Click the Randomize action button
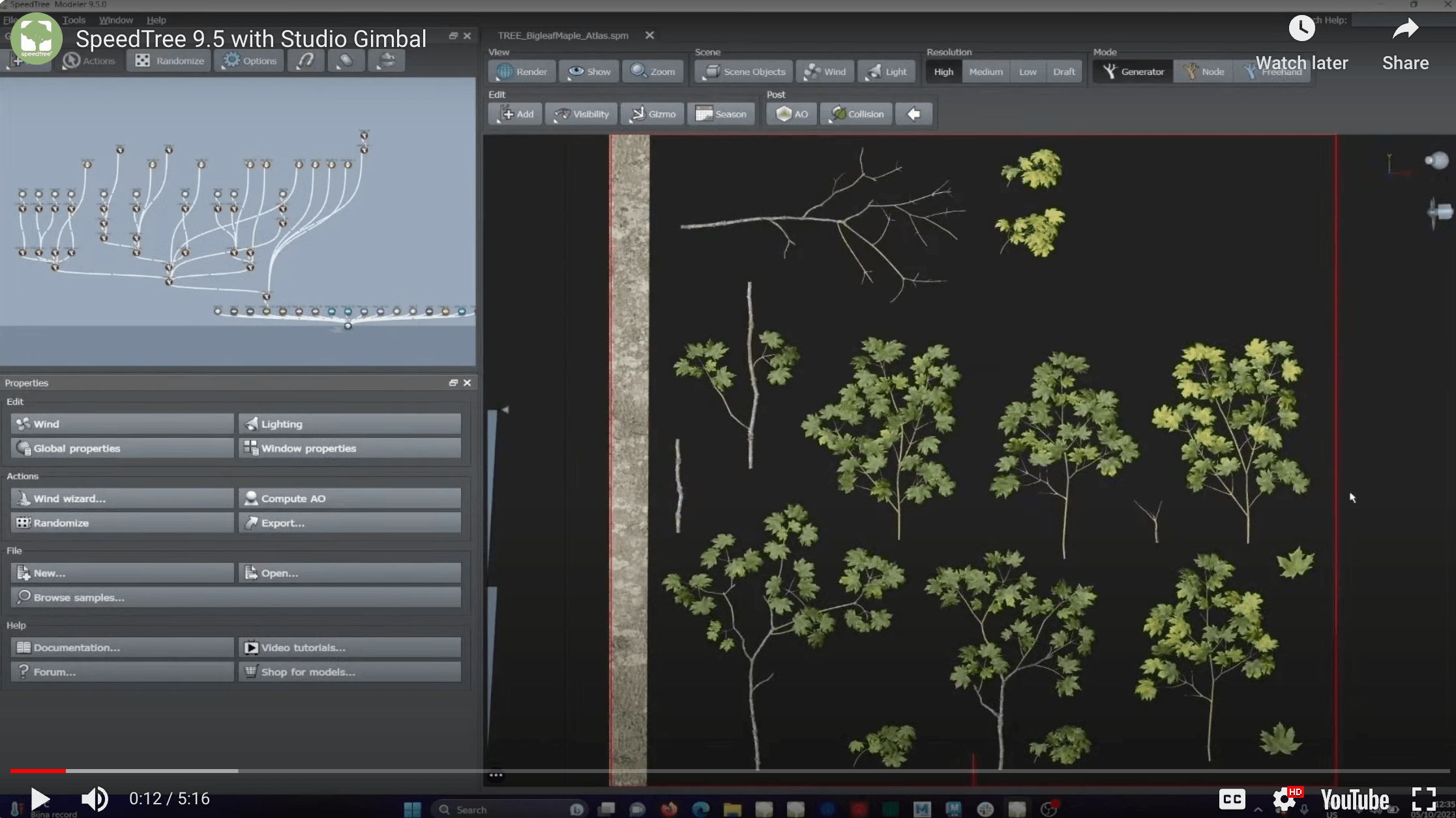 coord(121,521)
